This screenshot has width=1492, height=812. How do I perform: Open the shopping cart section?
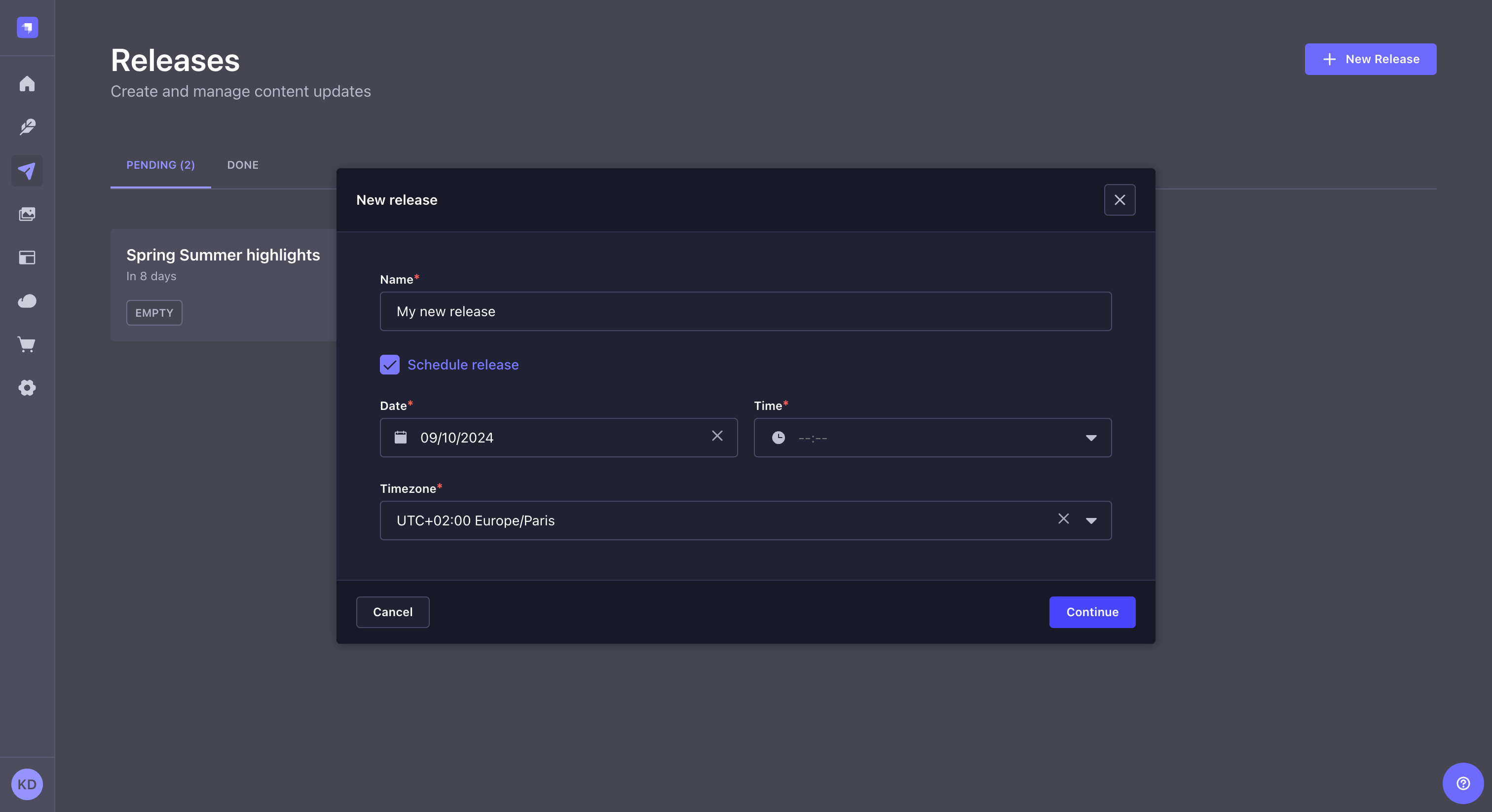coord(27,345)
